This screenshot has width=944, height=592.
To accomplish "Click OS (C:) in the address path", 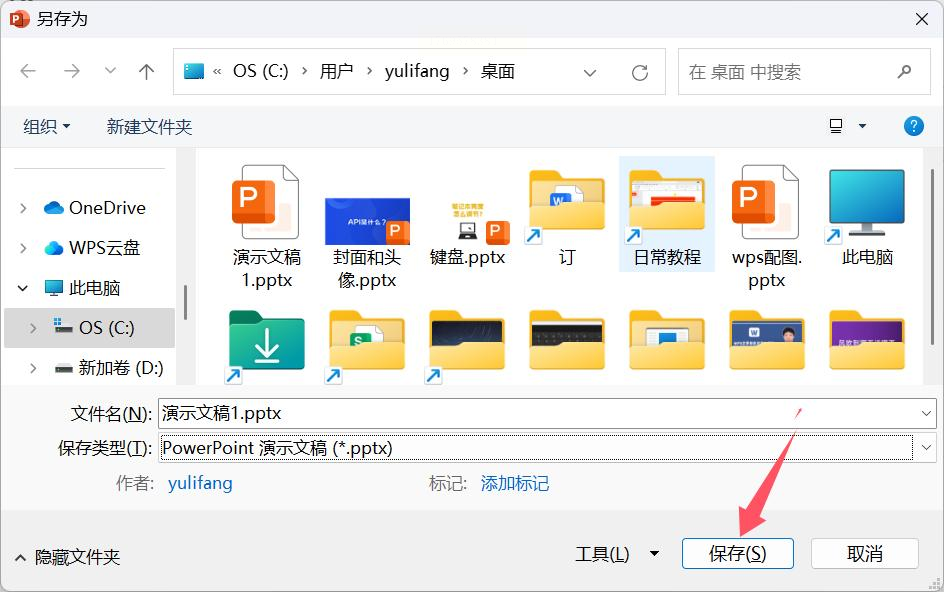I will pyautogui.click(x=261, y=72).
